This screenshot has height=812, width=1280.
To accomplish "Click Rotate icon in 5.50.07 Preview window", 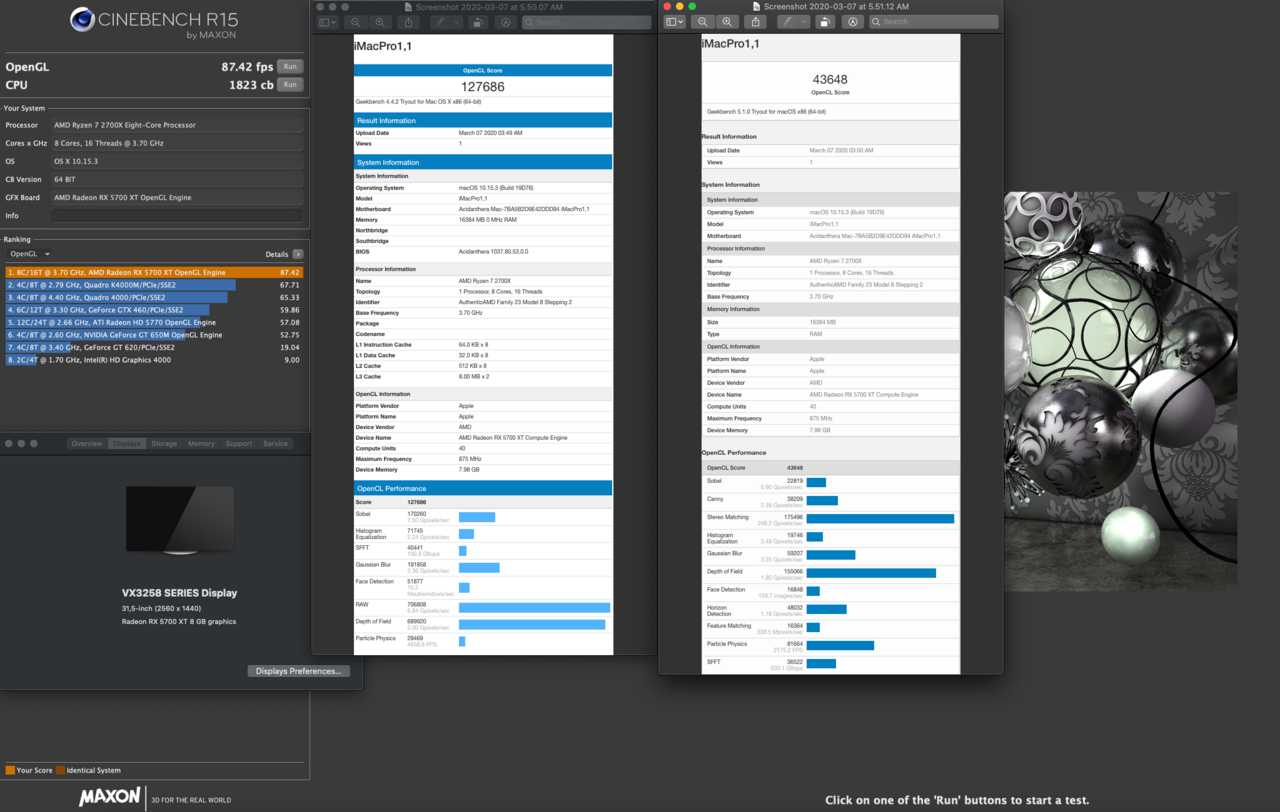I will (x=478, y=22).
